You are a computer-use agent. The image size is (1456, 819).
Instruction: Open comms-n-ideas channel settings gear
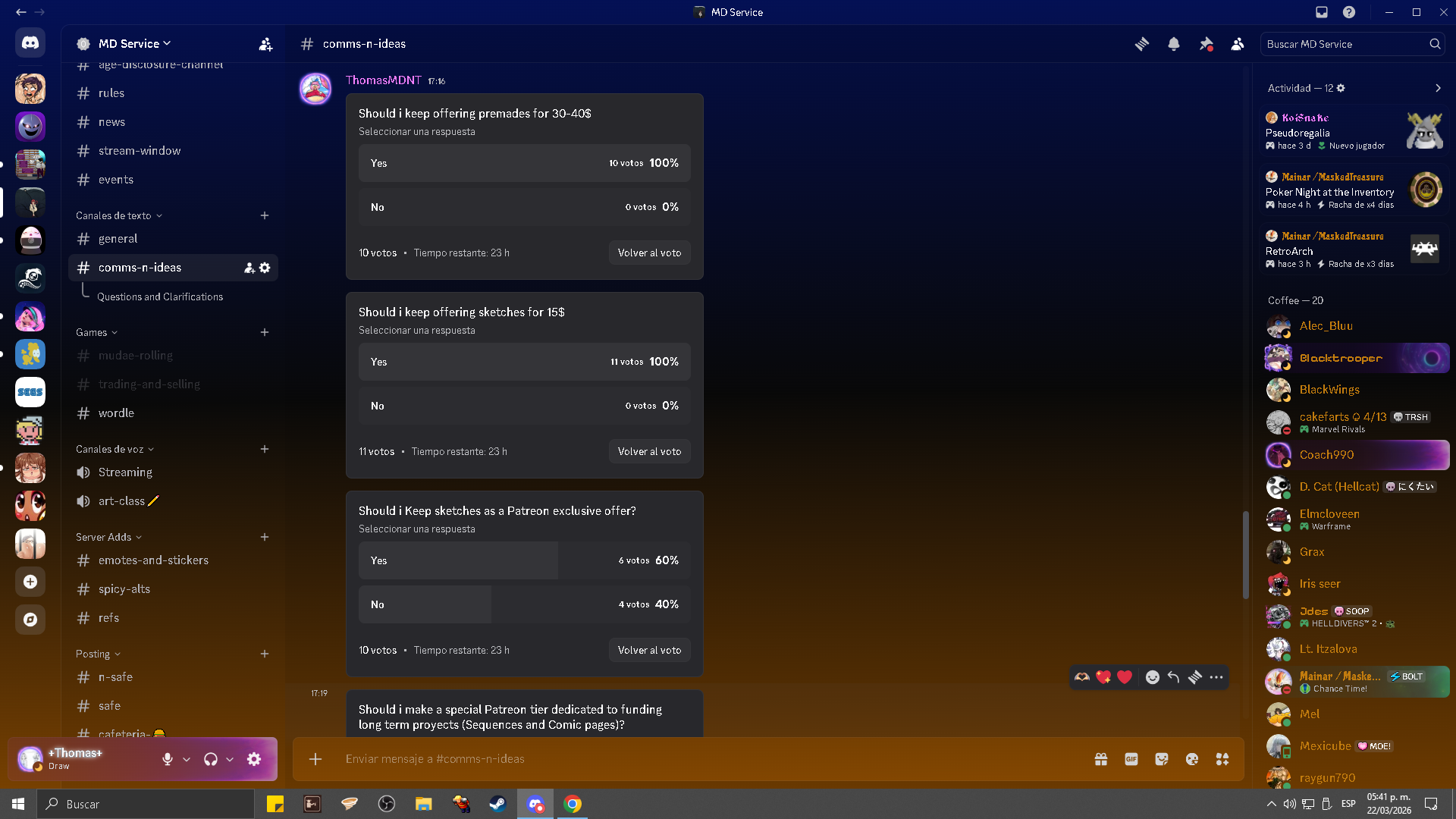click(265, 268)
